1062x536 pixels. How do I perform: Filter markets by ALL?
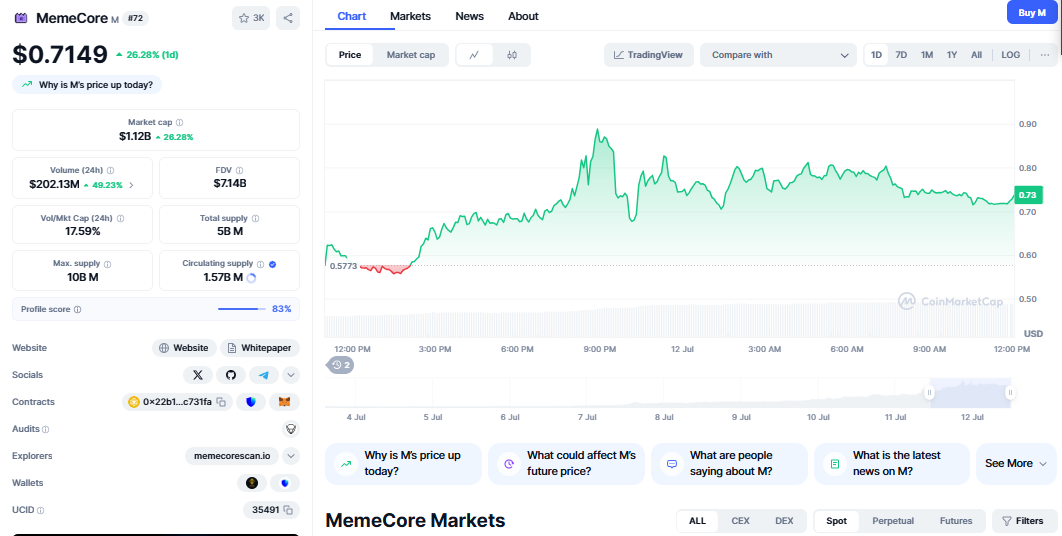698,521
